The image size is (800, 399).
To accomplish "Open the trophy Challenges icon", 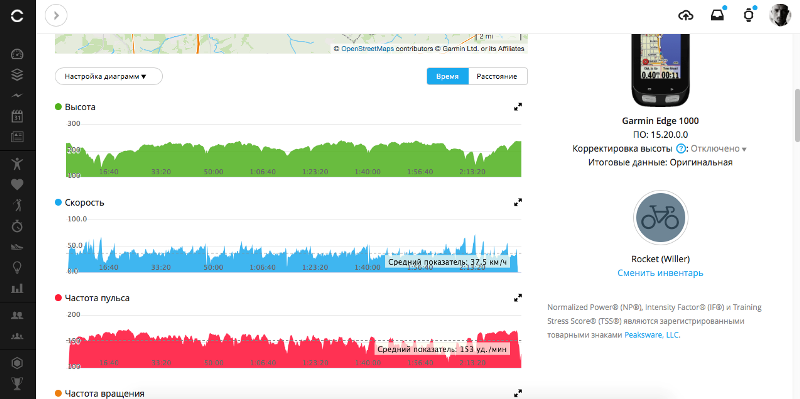I will click(17, 383).
